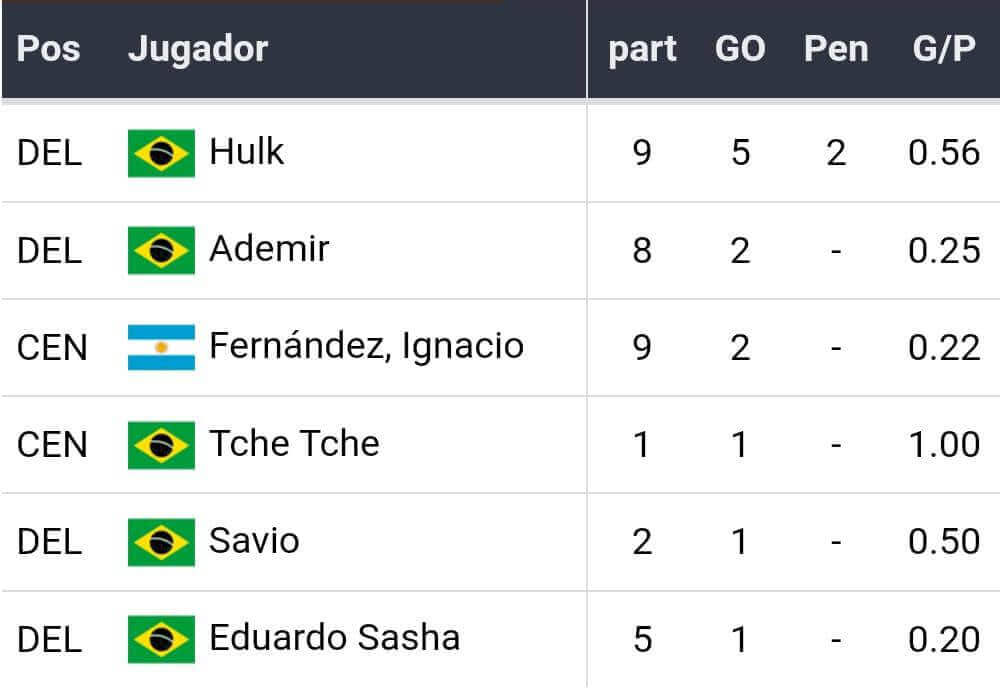Image resolution: width=1000 pixels, height=695 pixels.
Task: Click the Brazil flag beside Savio
Action: pos(161,542)
